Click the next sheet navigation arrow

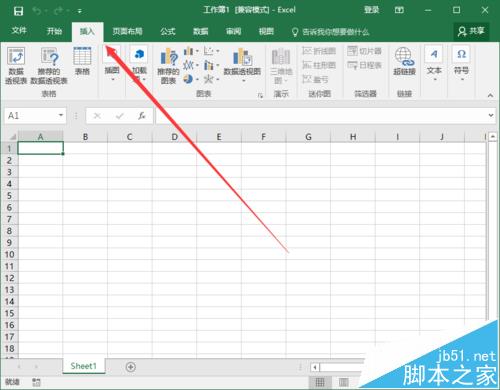pos(36,367)
